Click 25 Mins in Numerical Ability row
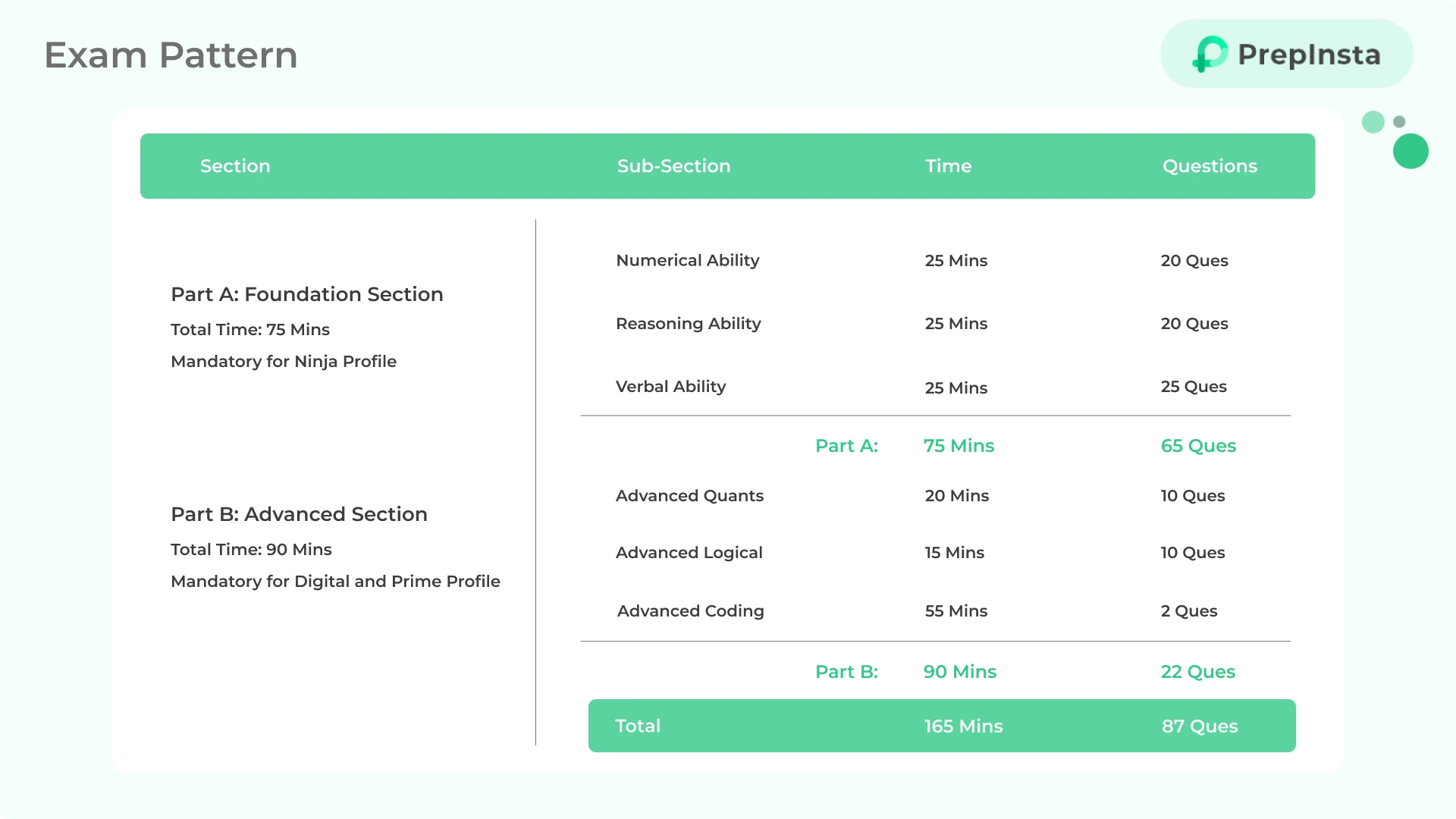1456x819 pixels. click(956, 261)
